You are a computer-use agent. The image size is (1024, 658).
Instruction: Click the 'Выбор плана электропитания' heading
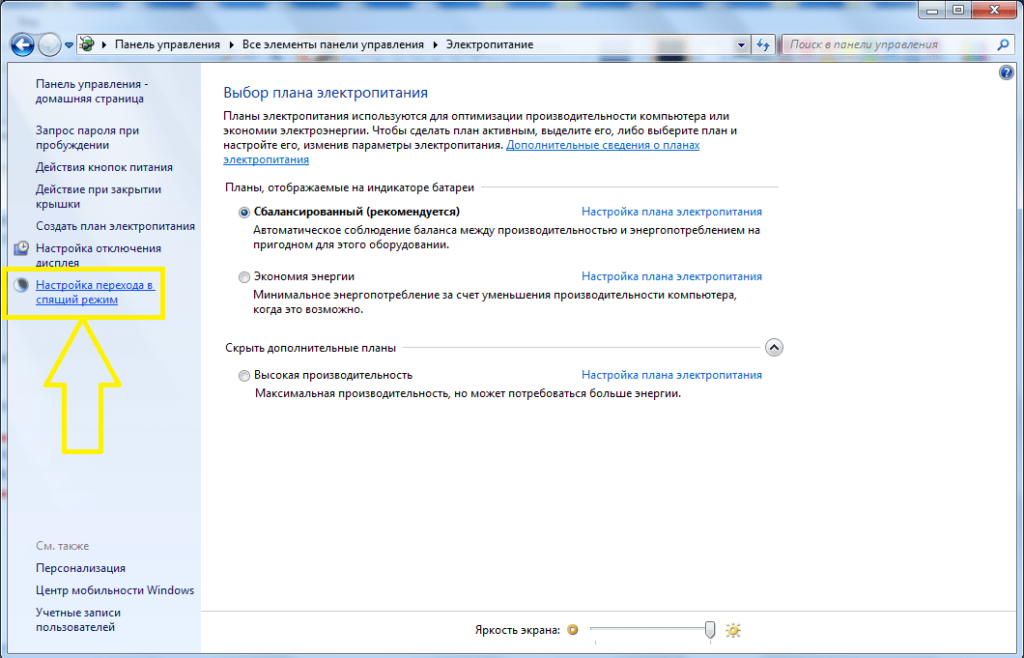[325, 93]
